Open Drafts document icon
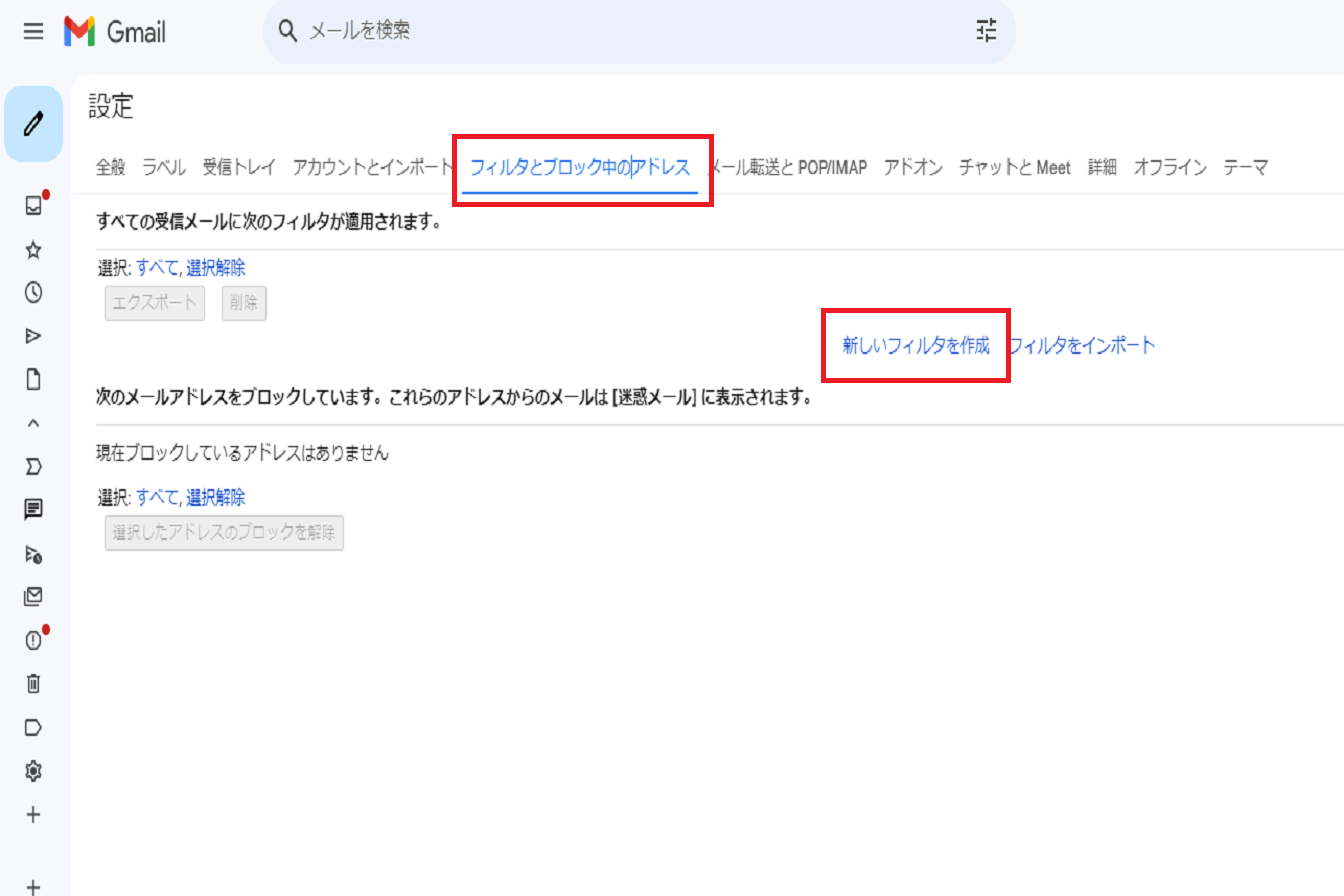 [33, 379]
